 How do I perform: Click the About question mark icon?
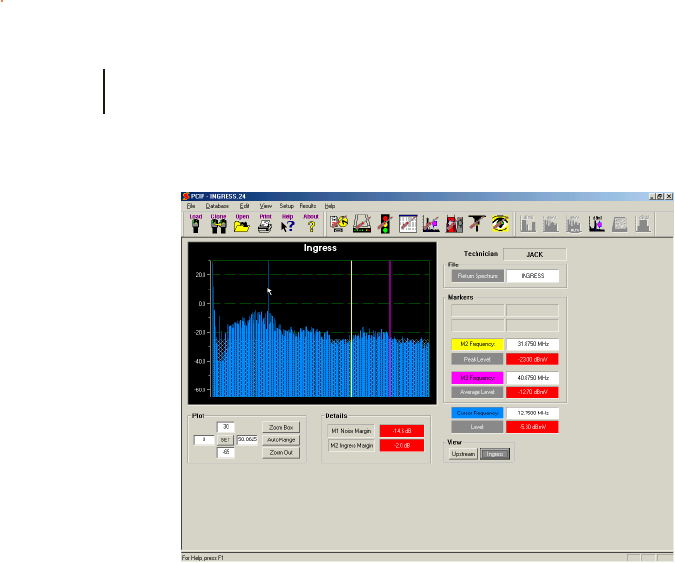pyautogui.click(x=311, y=224)
